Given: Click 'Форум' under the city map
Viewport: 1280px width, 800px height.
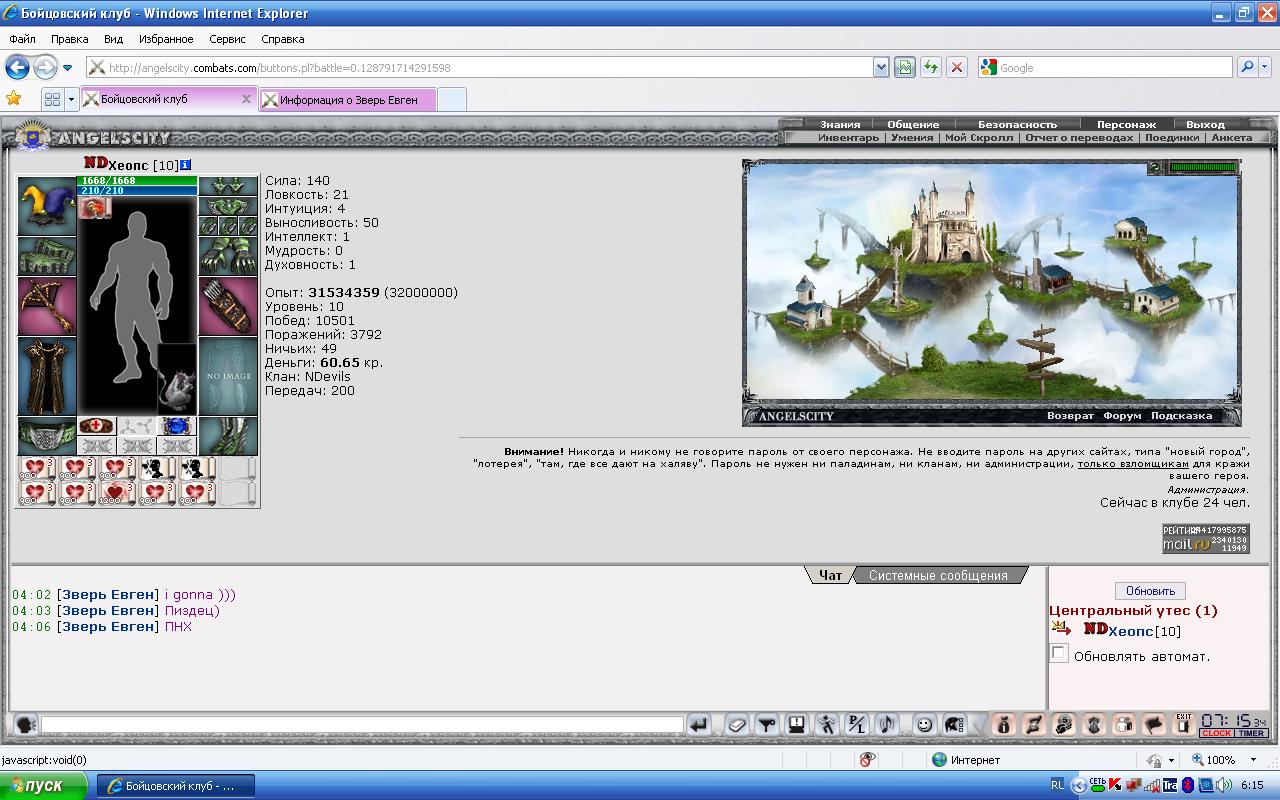Looking at the screenshot, I should point(1122,416).
